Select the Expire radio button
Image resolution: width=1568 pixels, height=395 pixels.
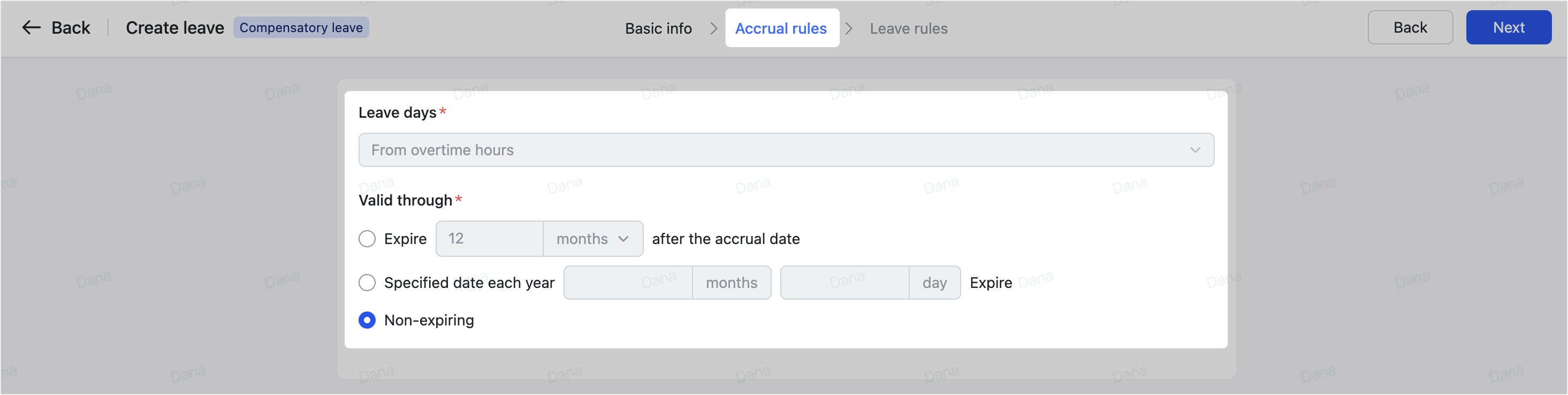367,239
